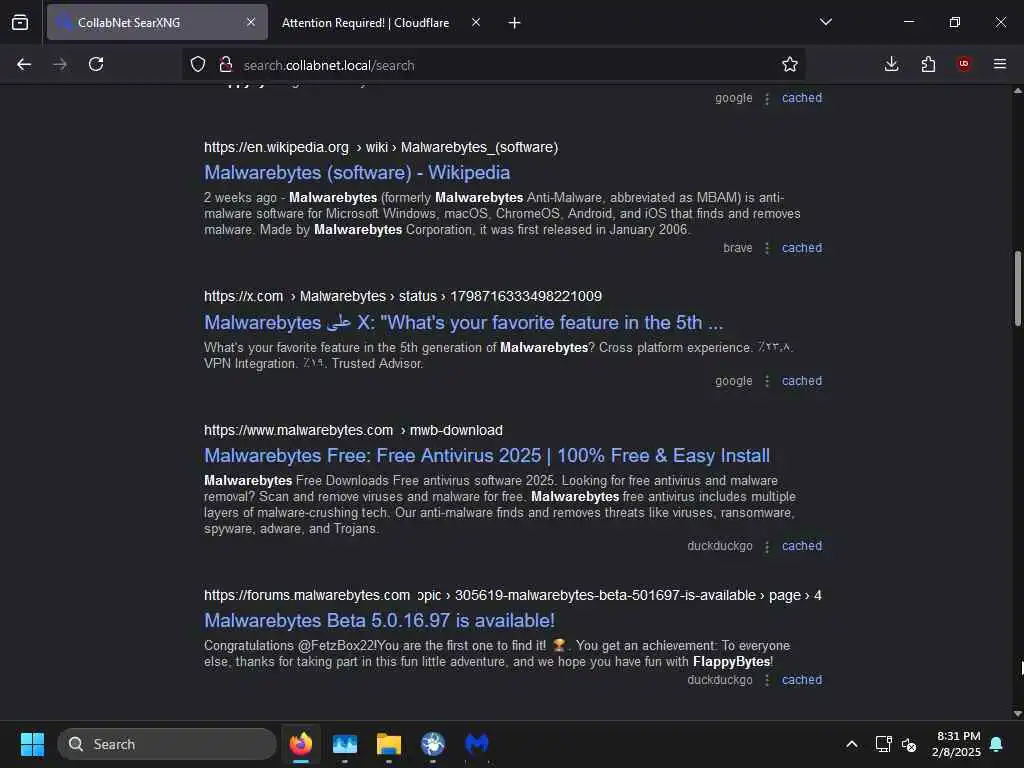Open Malwarebytes Beta 5.0.16.97 result

coord(379,620)
